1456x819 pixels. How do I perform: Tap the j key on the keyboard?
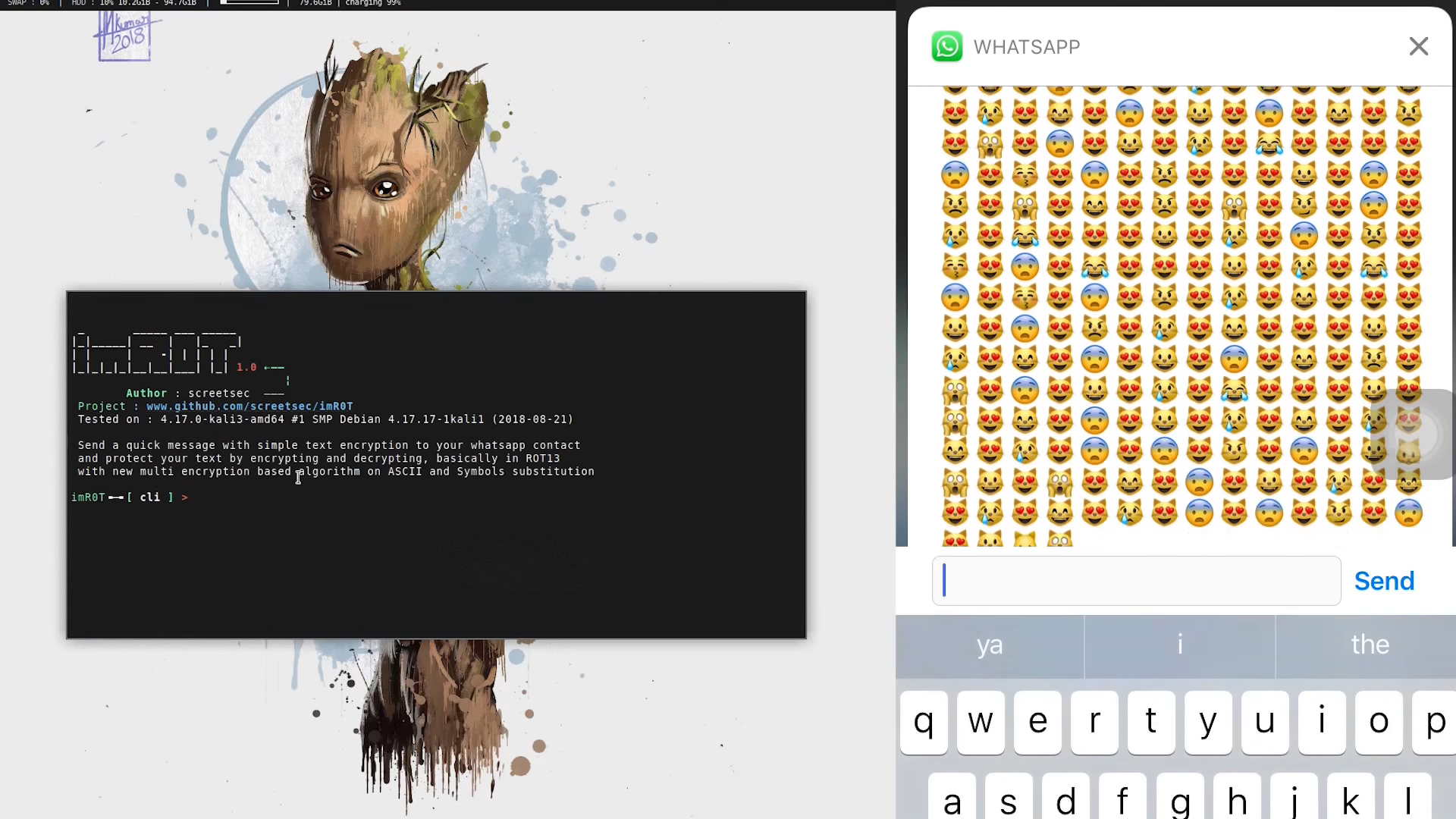[x=1294, y=796]
